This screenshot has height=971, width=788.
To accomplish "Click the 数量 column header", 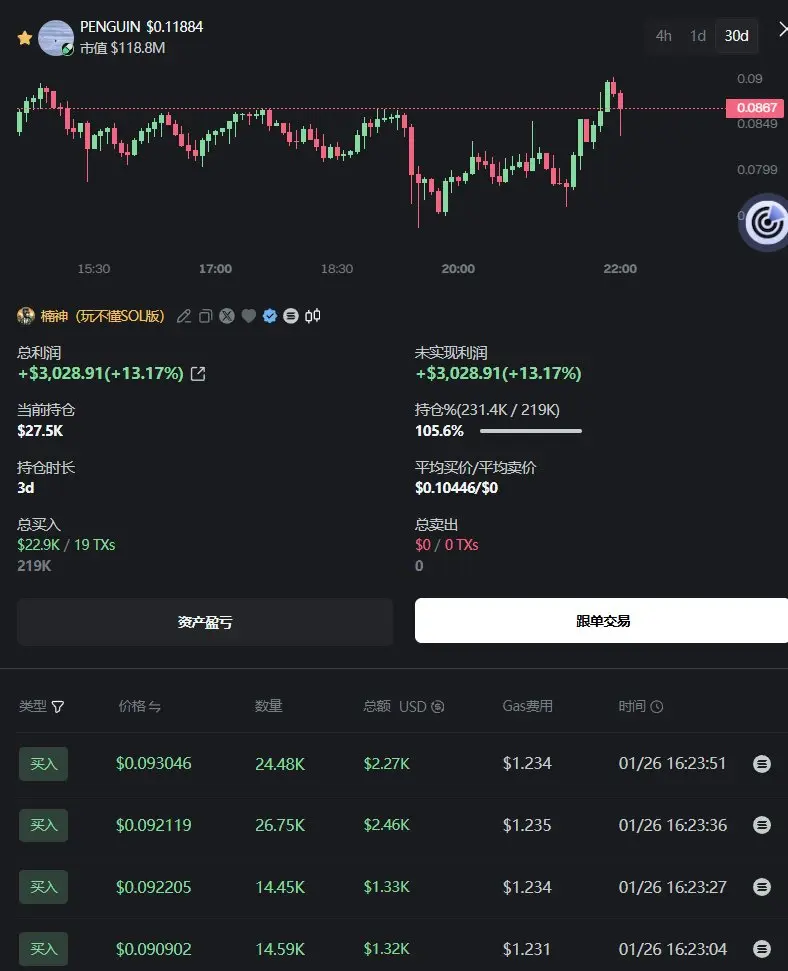I will pos(269,706).
